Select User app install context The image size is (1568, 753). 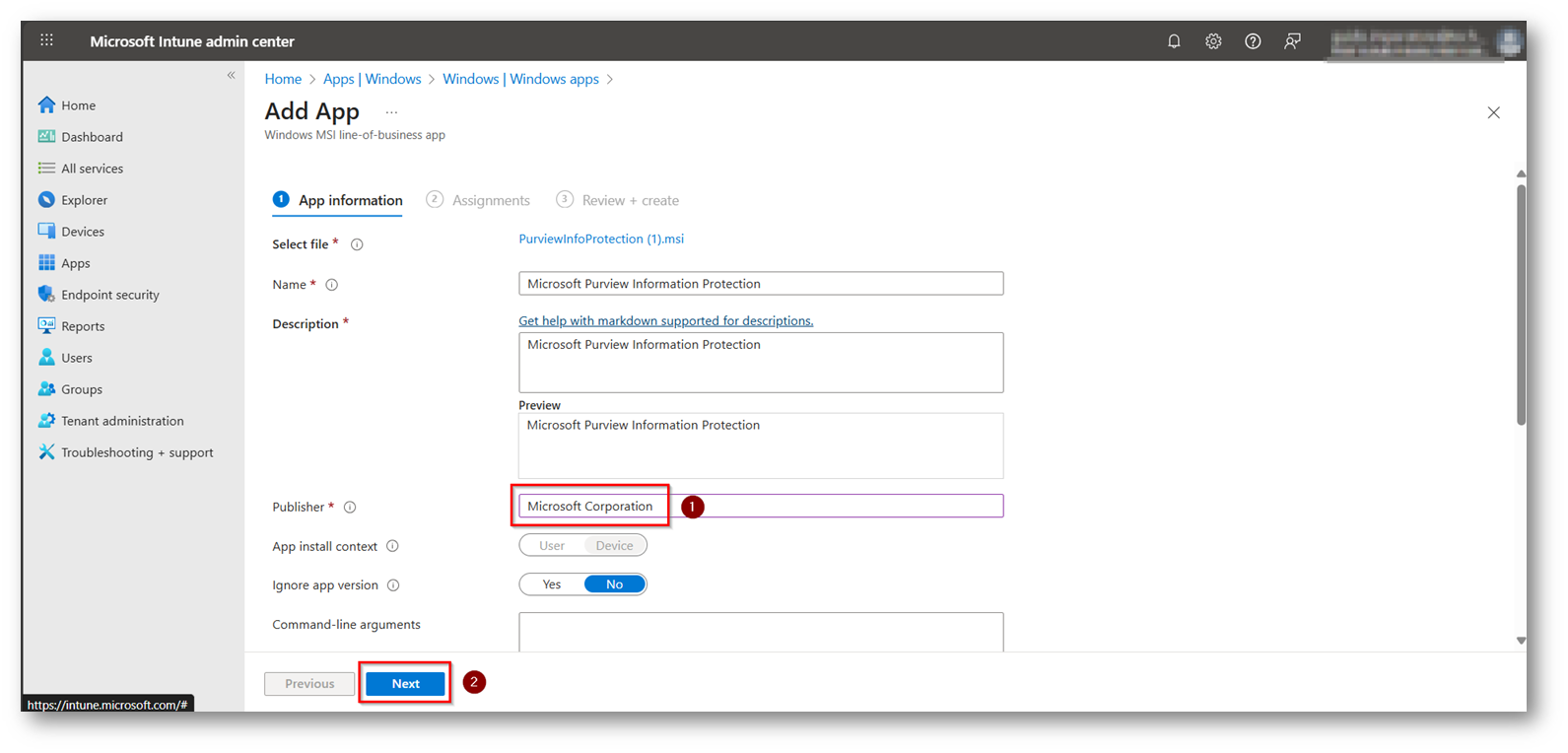click(552, 545)
